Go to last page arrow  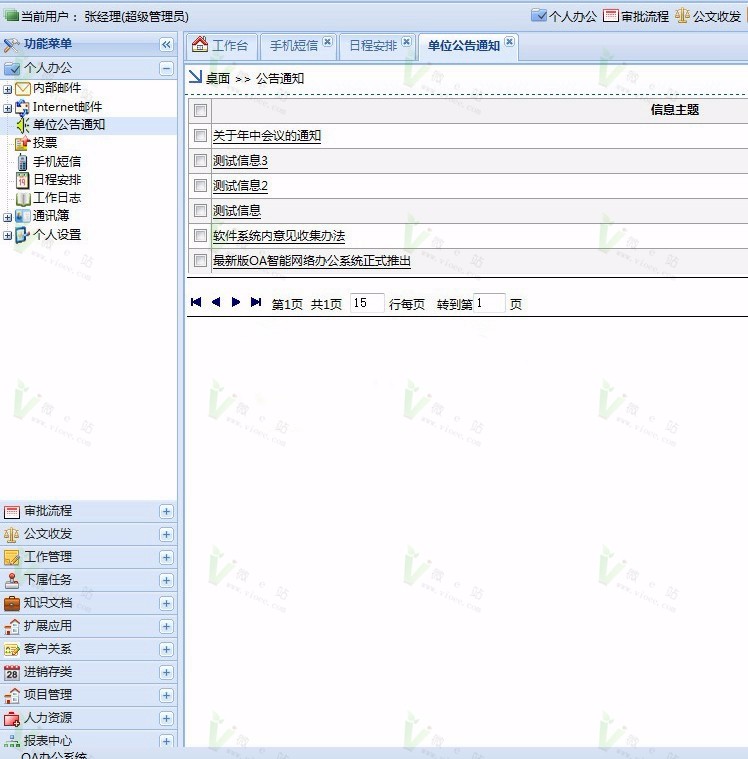click(256, 302)
